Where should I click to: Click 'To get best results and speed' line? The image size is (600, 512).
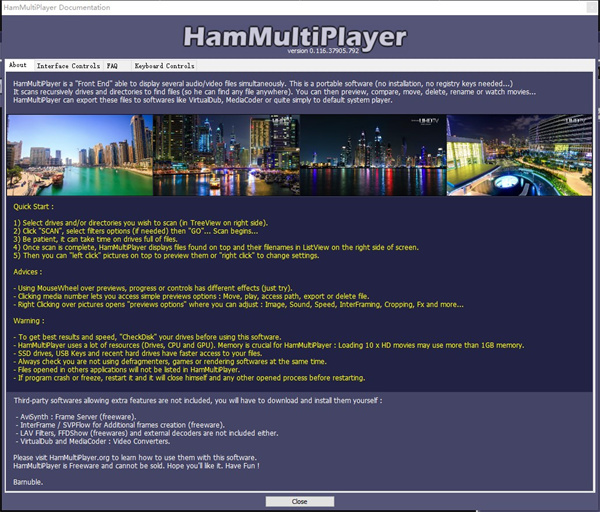pyautogui.click(x=147, y=337)
